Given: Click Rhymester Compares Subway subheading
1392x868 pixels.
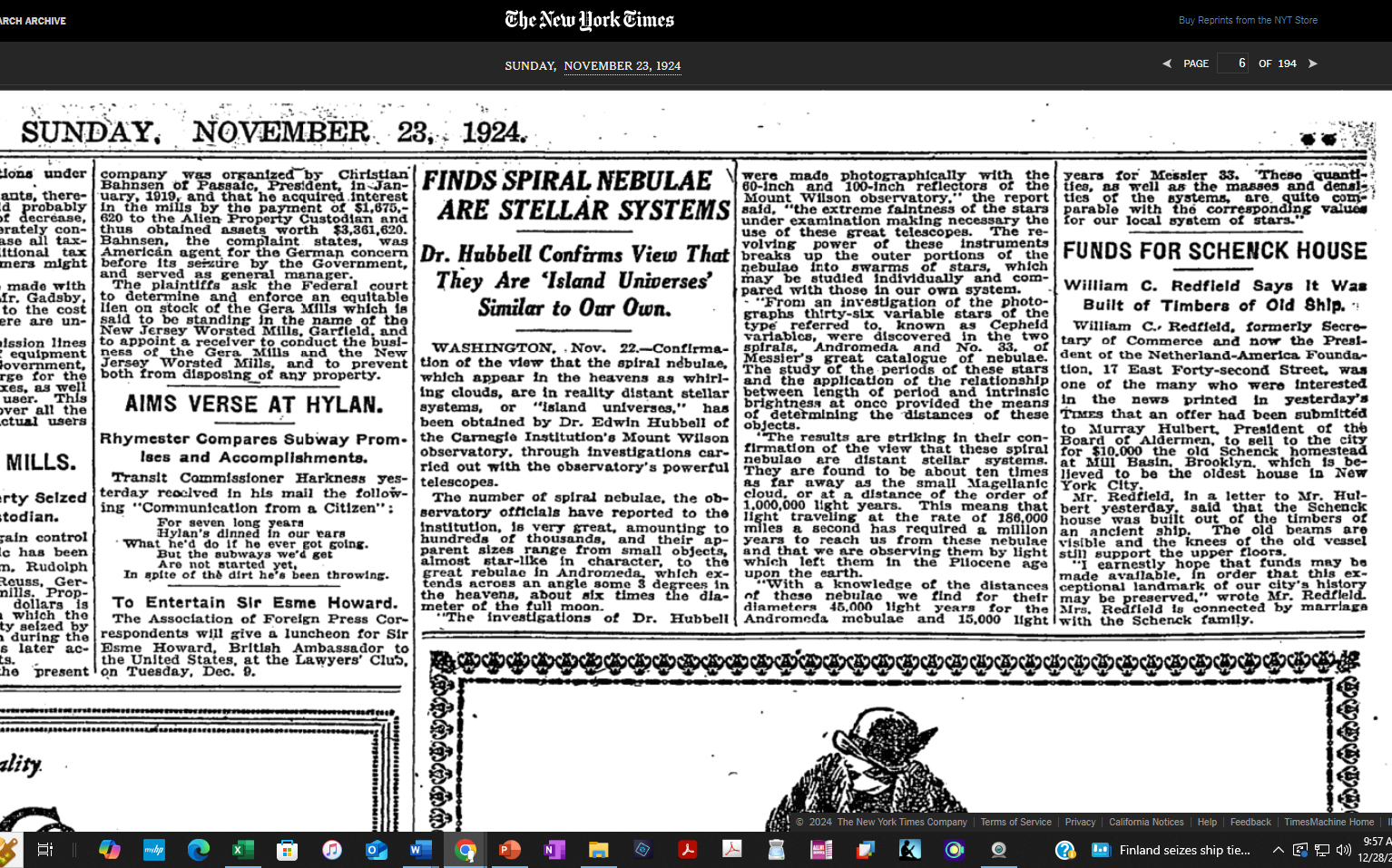Looking at the screenshot, I should tap(254, 448).
